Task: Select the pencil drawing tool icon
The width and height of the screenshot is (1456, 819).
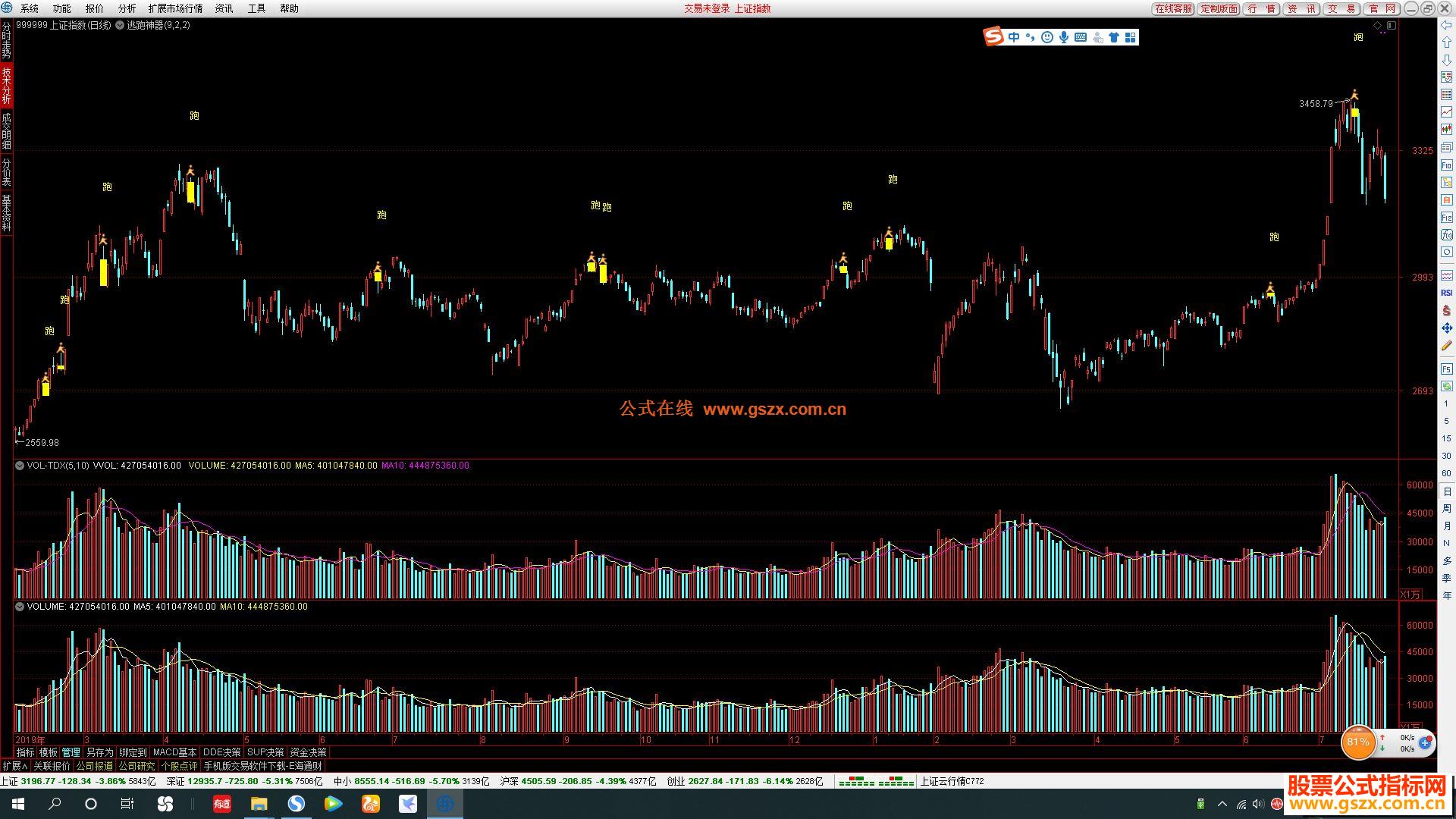Action: [1446, 346]
